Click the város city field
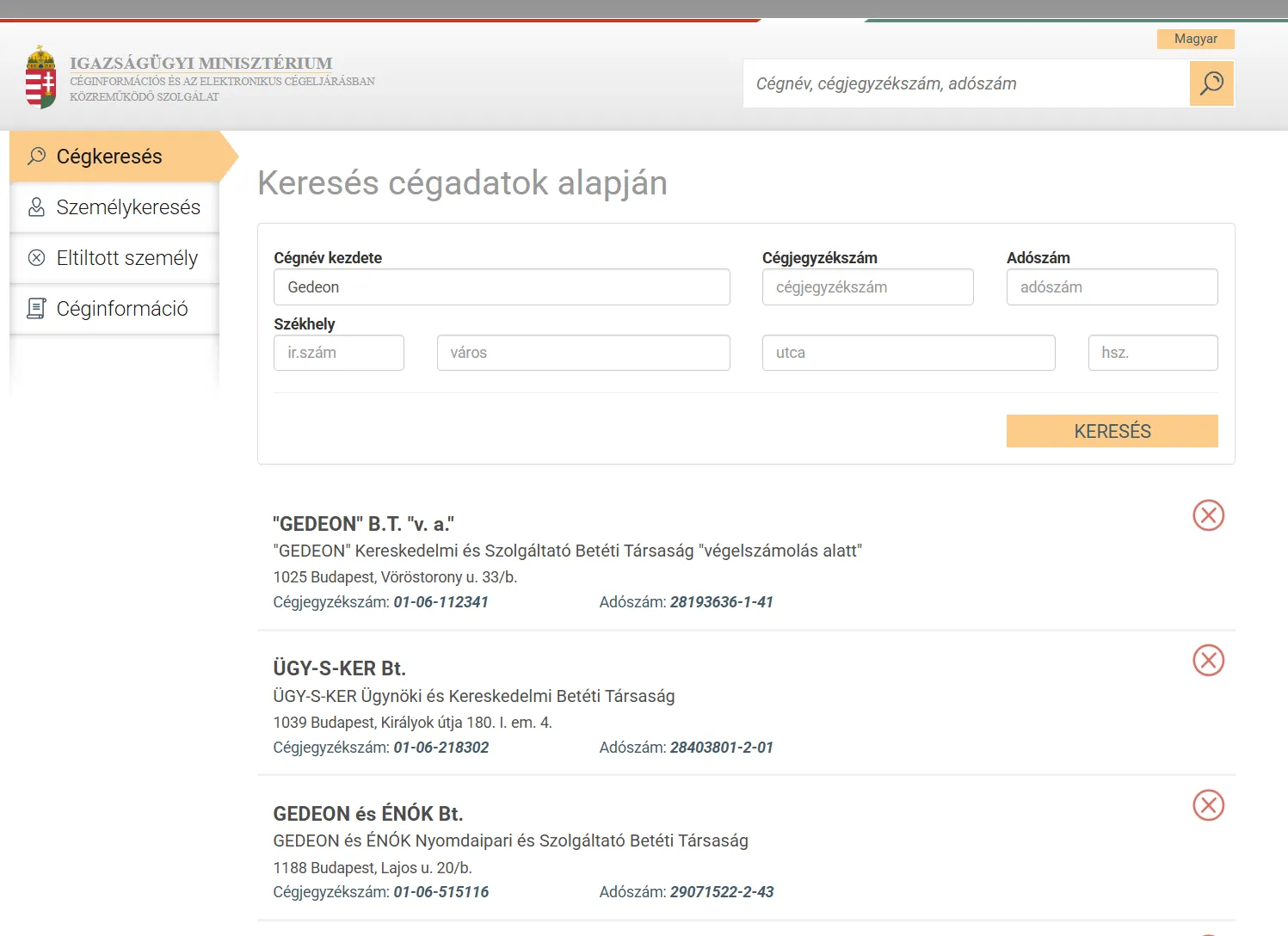Viewport: 1288px width, 936px height. 583,353
